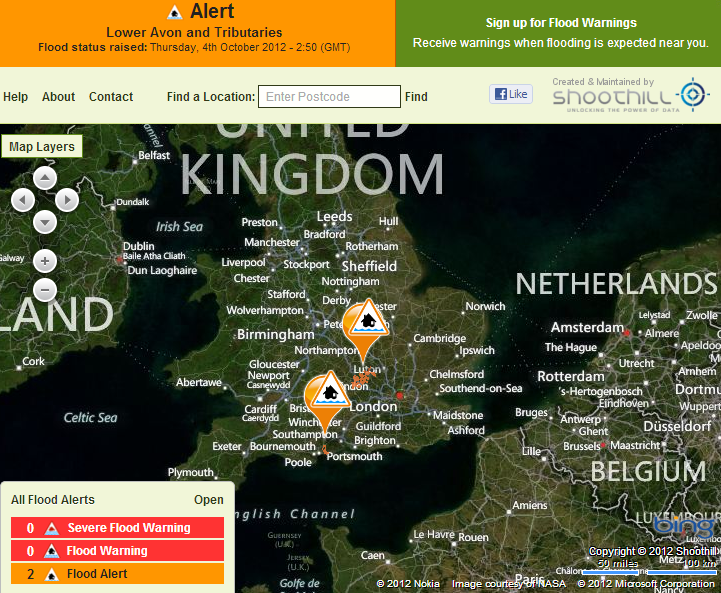Viewport: 721px width, 593px height.
Task: Click the Enter Postcode field
Action: [329, 97]
